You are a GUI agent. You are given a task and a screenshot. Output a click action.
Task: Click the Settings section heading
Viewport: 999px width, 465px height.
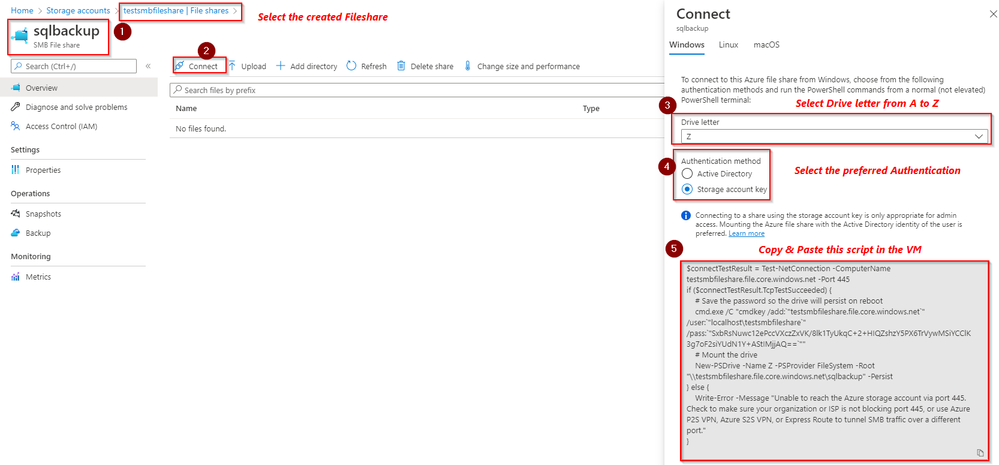pyautogui.click(x=25, y=150)
